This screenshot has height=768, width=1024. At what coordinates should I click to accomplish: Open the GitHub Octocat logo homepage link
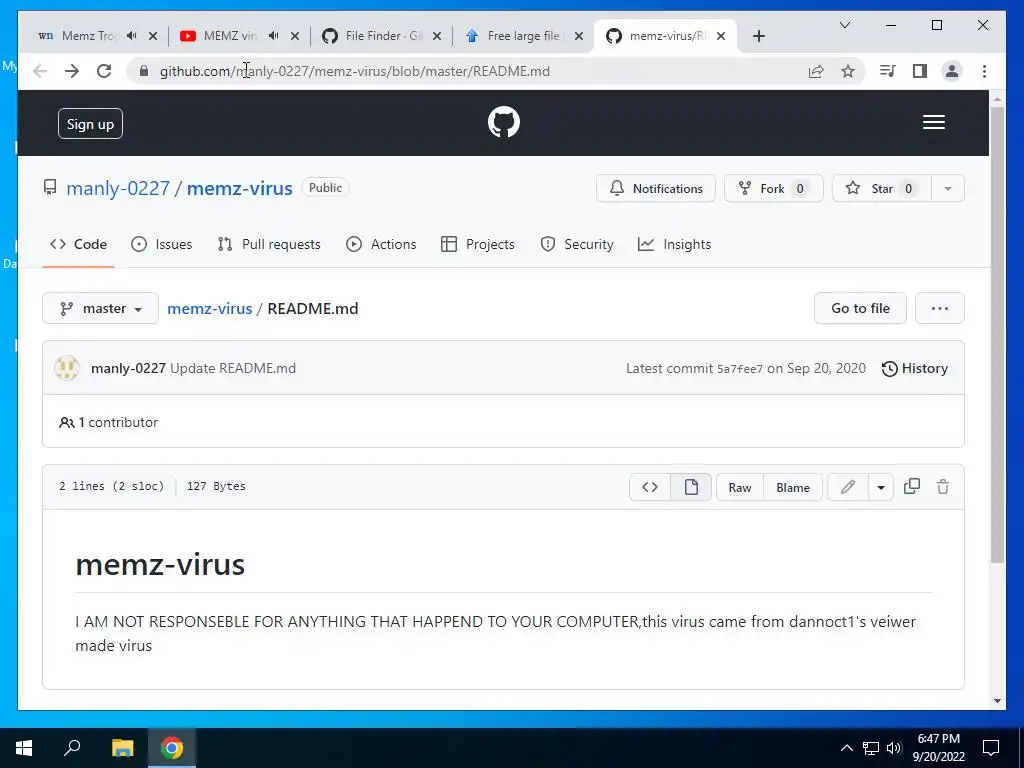504,122
